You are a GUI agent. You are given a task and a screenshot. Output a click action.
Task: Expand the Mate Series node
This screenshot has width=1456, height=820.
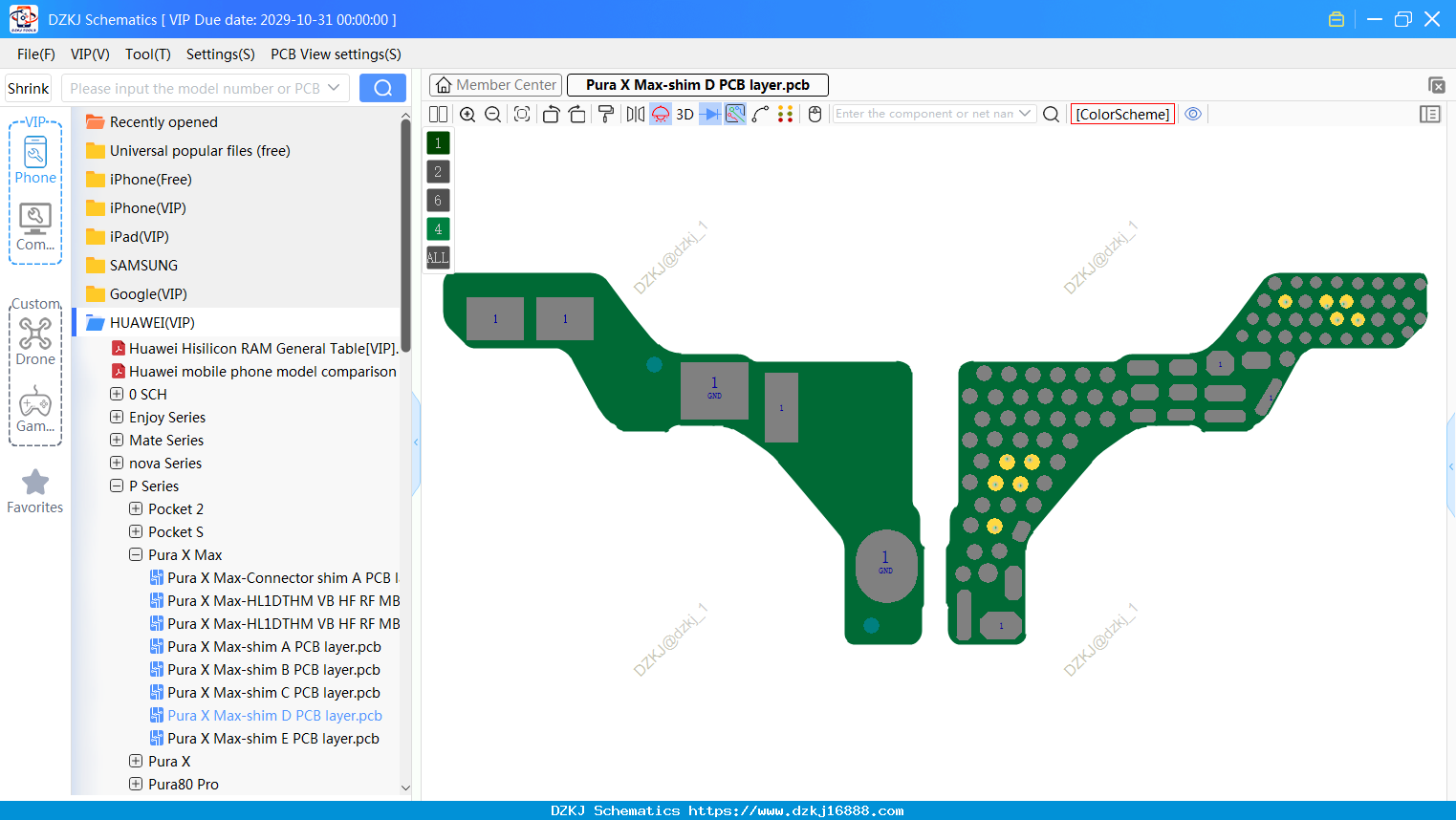[117, 440]
